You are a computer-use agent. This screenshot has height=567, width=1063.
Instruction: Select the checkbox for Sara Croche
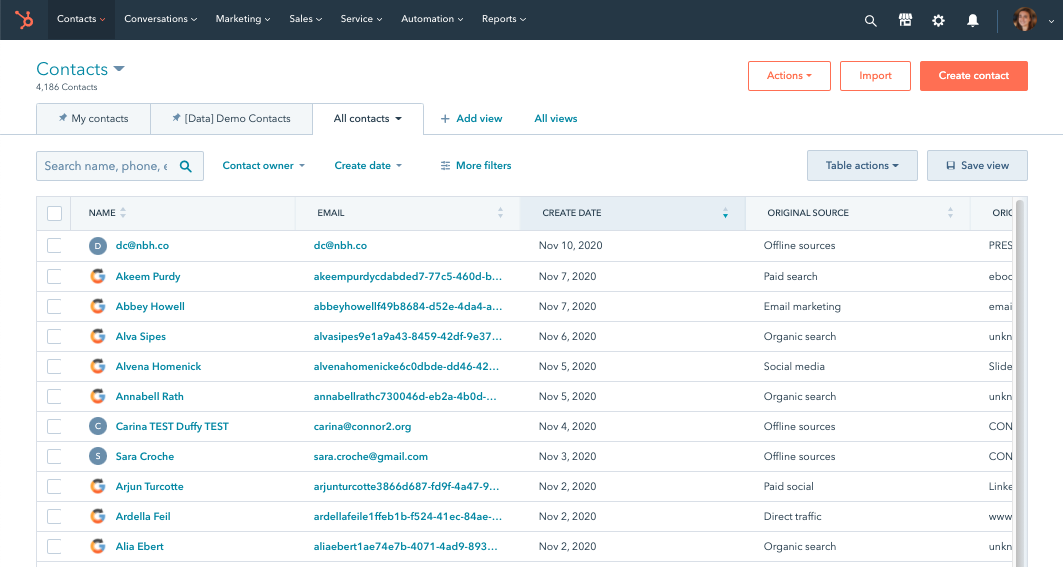click(54, 456)
